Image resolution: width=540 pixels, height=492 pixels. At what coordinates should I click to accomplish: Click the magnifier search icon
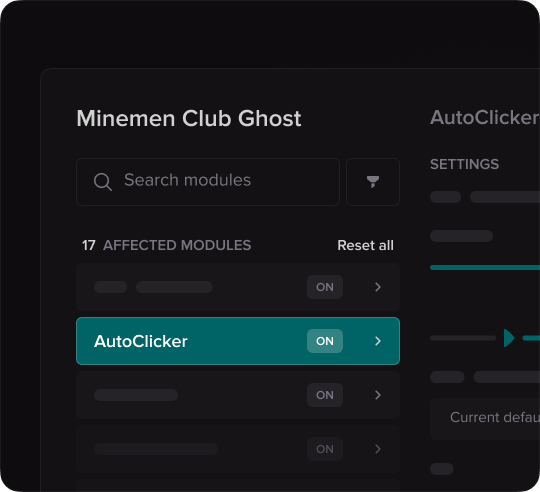point(103,181)
